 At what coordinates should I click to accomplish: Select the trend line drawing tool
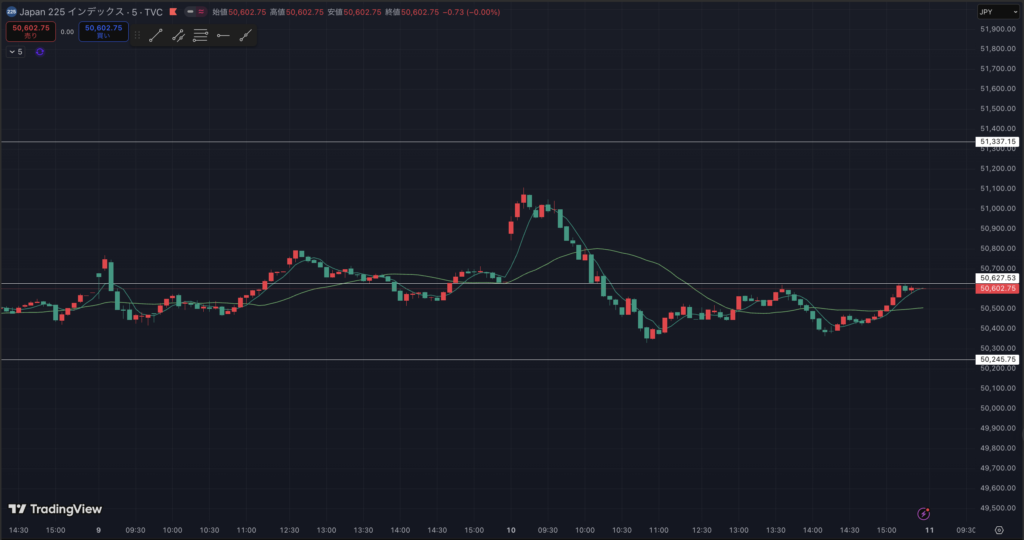[156, 35]
